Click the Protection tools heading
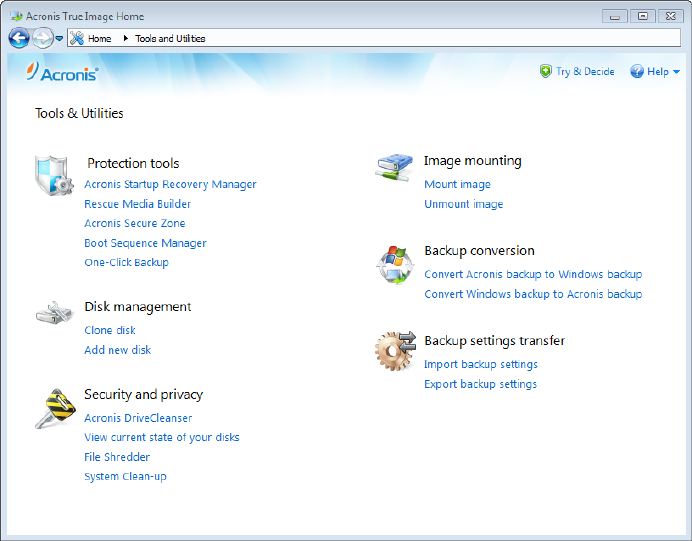 pos(133,163)
